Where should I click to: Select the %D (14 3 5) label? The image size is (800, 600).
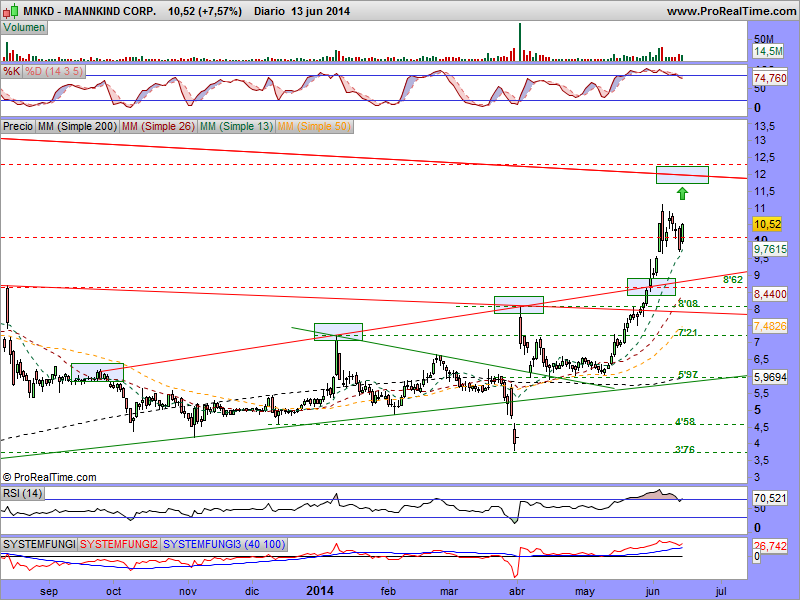click(54, 71)
